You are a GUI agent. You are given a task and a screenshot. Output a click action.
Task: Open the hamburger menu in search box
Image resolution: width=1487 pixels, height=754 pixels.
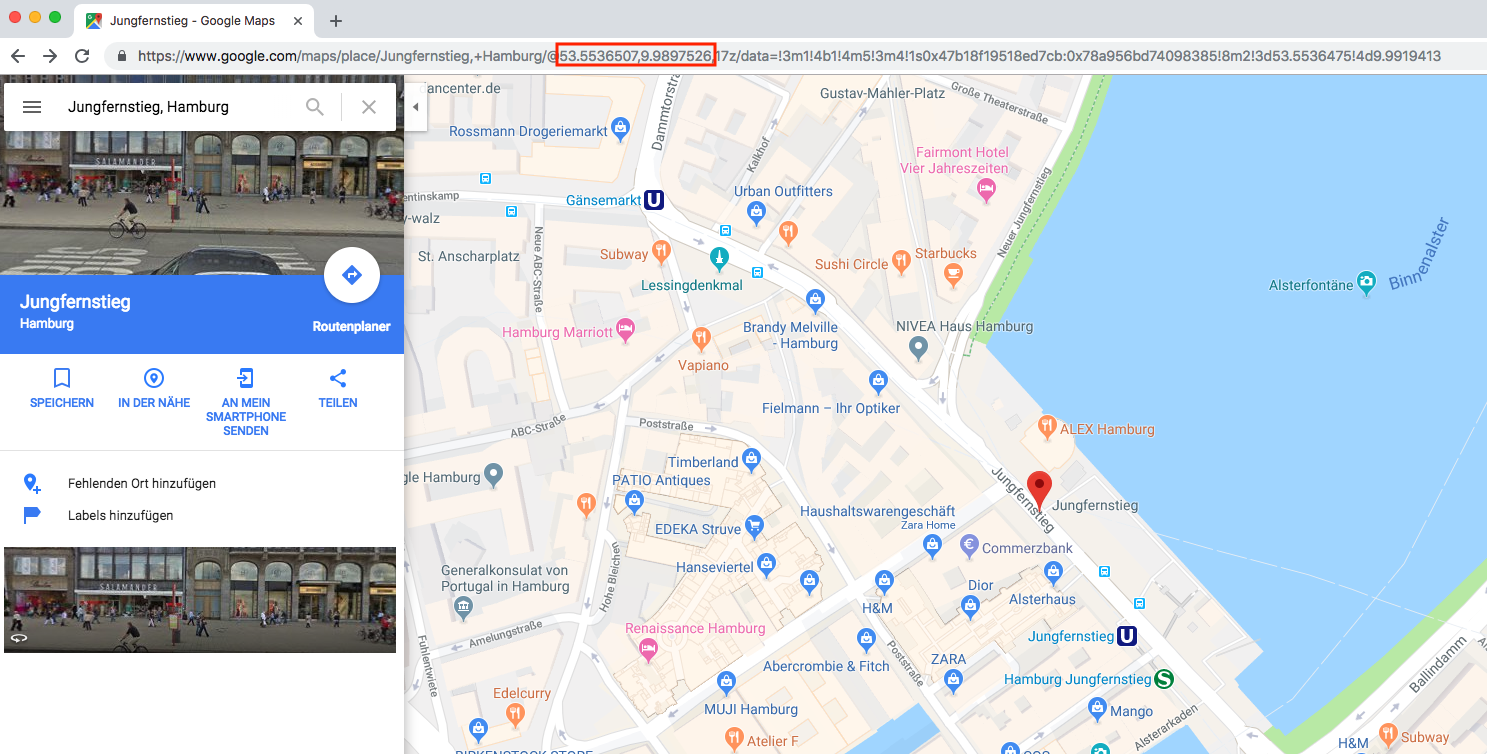(32, 107)
